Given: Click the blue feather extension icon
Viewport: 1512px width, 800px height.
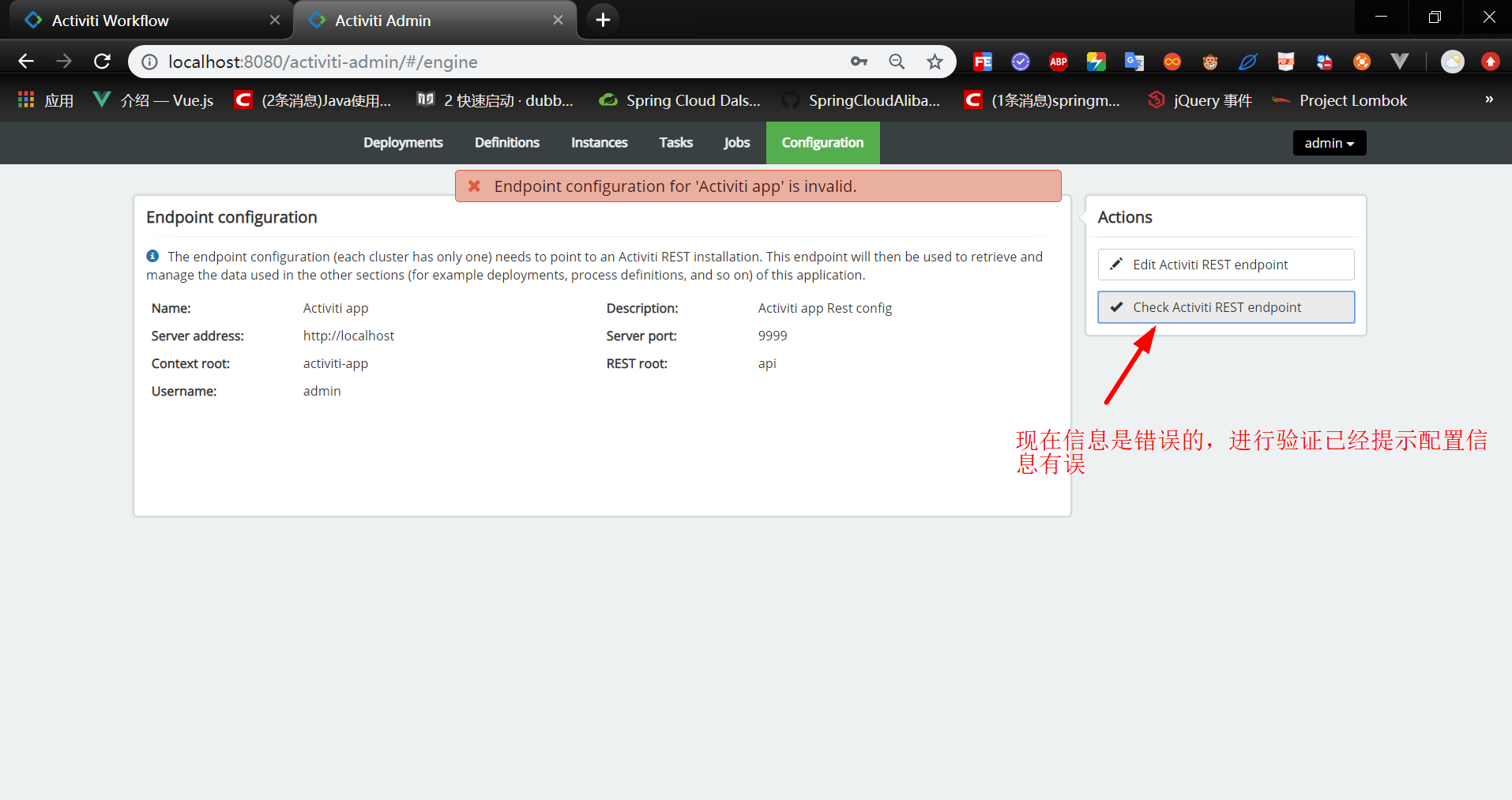Looking at the screenshot, I should tap(1247, 62).
